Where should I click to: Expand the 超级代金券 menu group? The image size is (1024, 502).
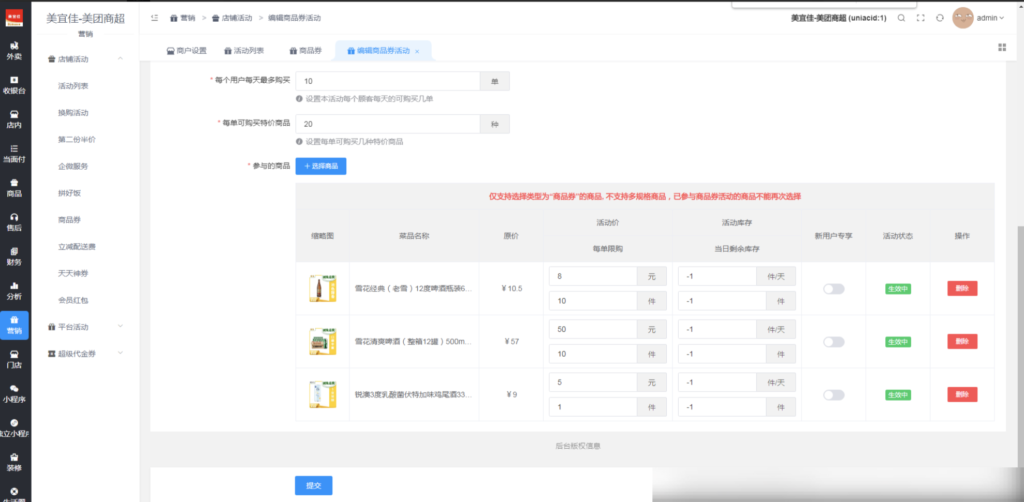(86, 353)
